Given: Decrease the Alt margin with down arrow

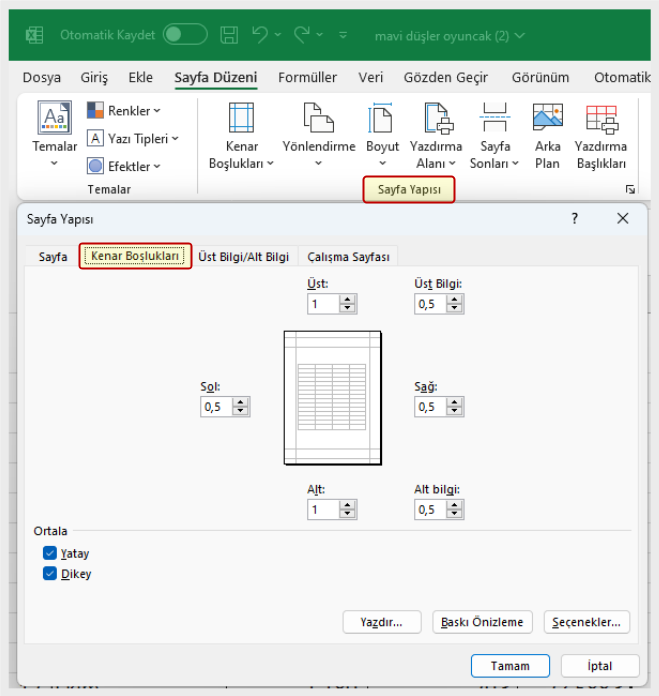Looking at the screenshot, I should pos(347,514).
